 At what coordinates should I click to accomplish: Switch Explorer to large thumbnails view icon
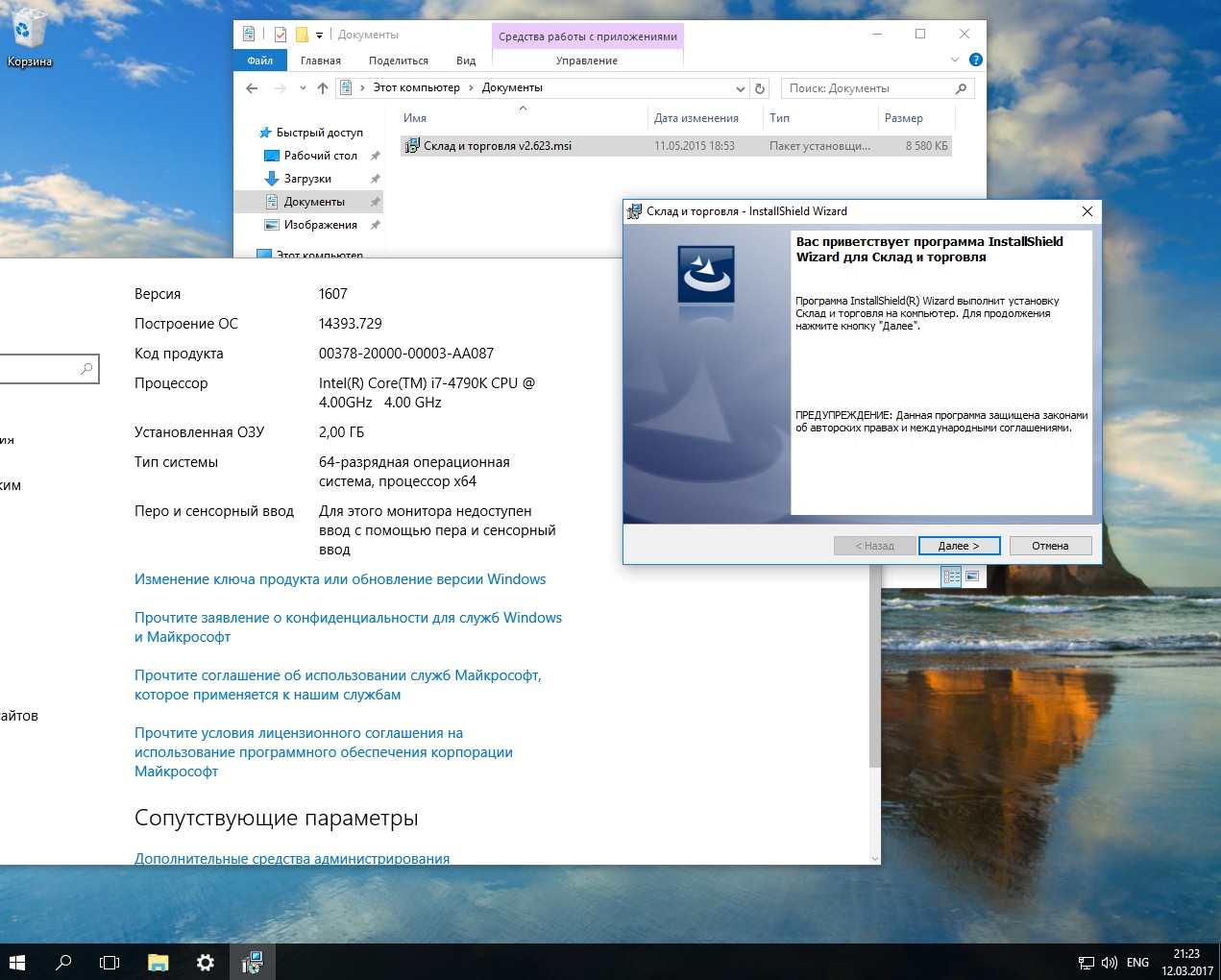click(972, 576)
